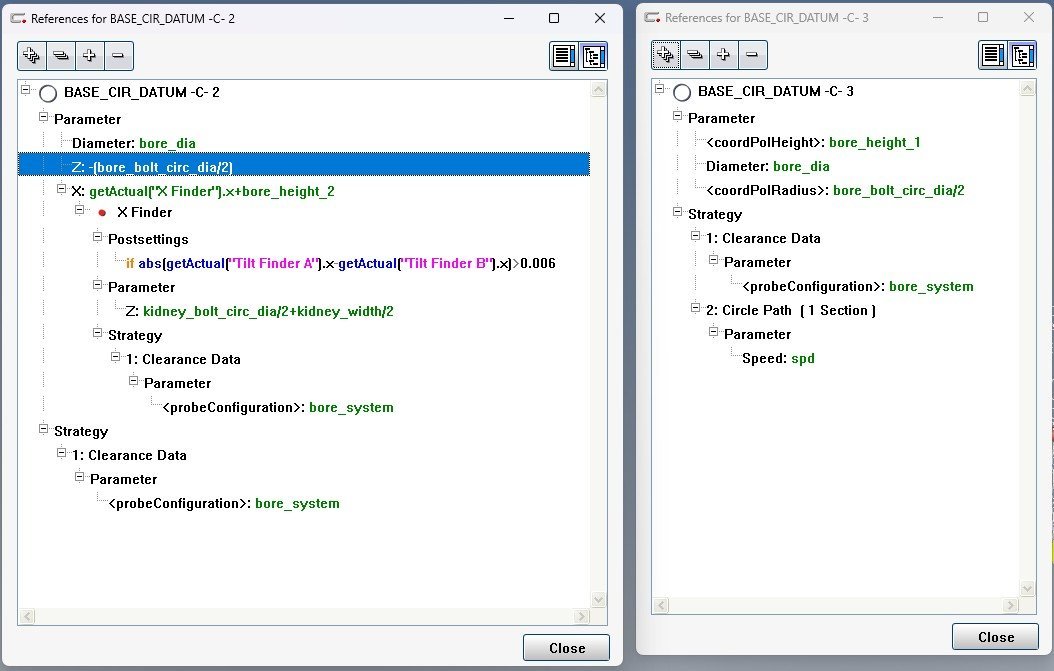Viewport: 1054px width, 671px height.
Task: Click horizontal scrollbar left arrow in C- 2 window
Action: (x=27, y=617)
